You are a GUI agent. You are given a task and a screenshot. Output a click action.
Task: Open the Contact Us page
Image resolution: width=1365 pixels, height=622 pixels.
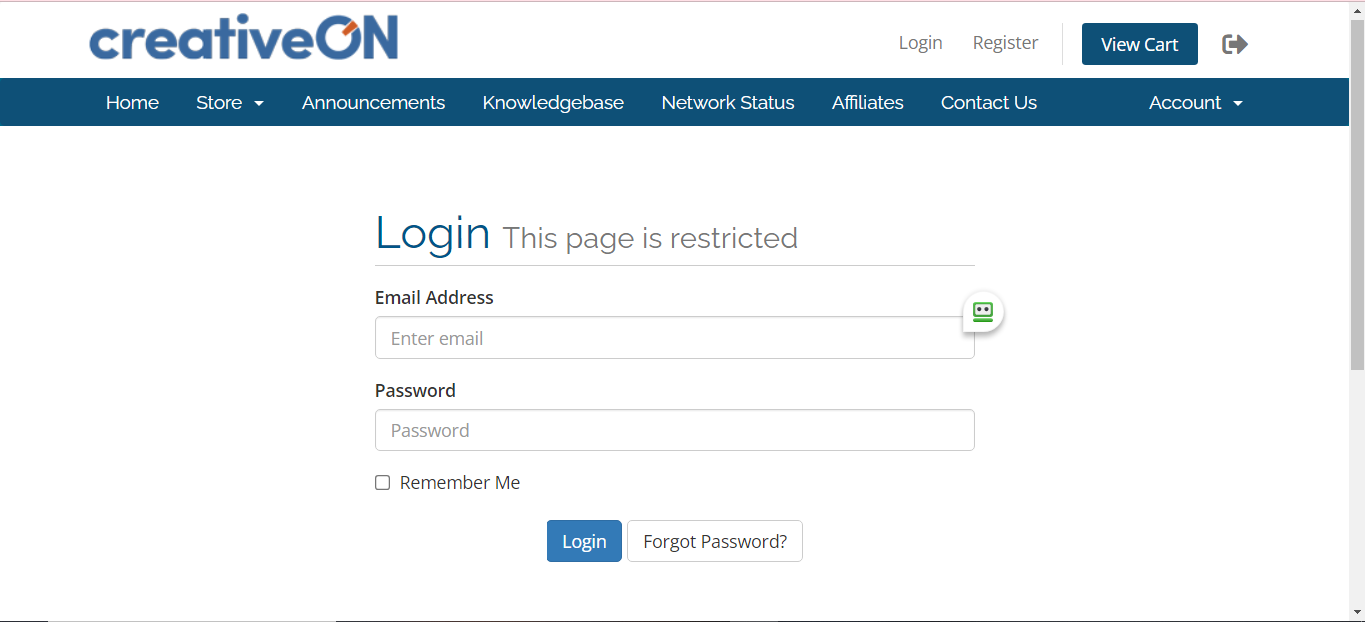[x=988, y=103]
